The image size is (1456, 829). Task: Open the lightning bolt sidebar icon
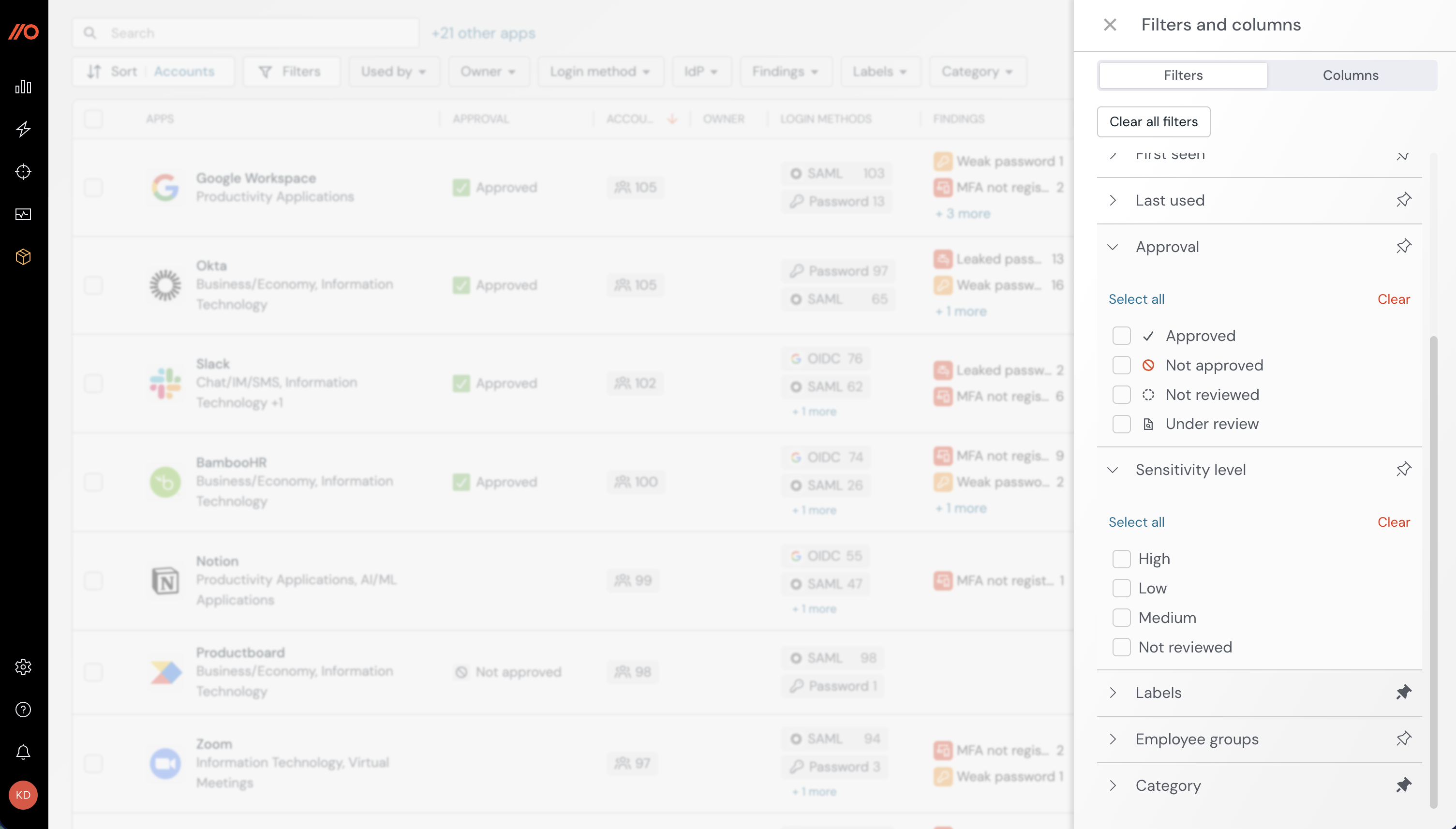point(23,129)
